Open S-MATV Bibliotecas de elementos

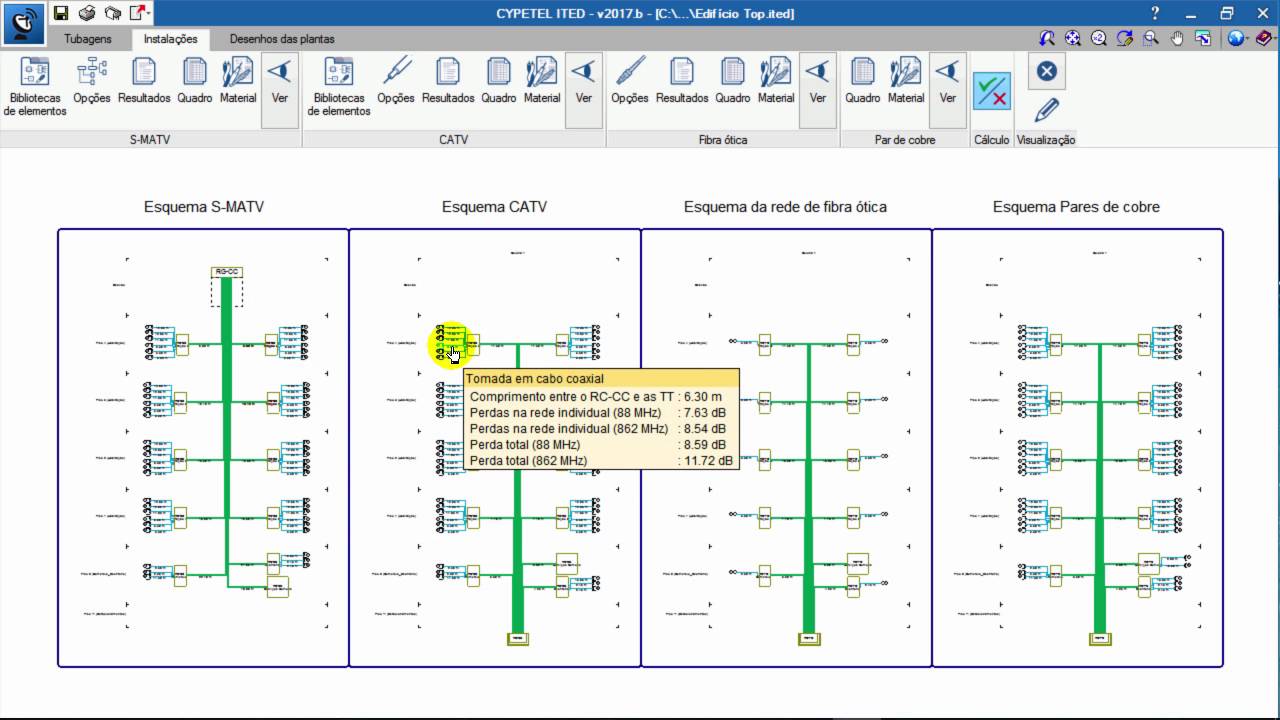click(35, 87)
